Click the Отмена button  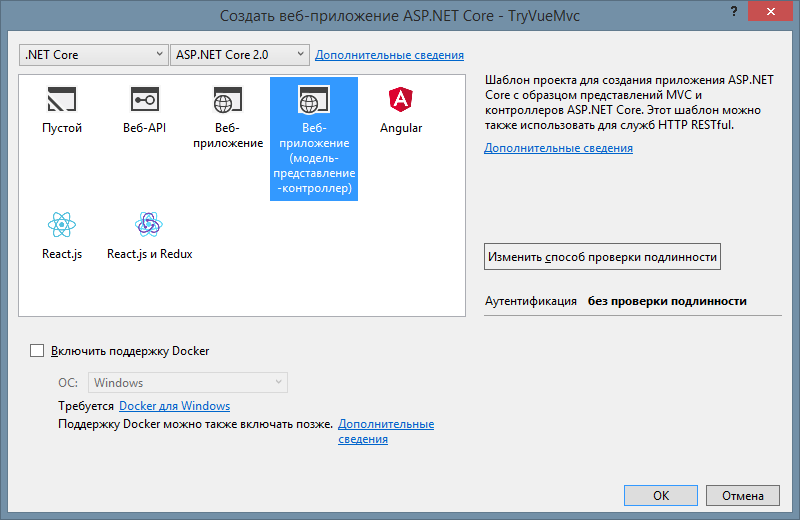743,496
